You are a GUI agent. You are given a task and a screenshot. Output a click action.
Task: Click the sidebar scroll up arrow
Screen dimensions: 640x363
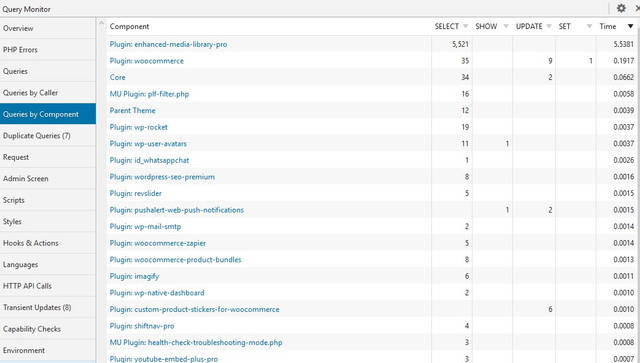102,23
